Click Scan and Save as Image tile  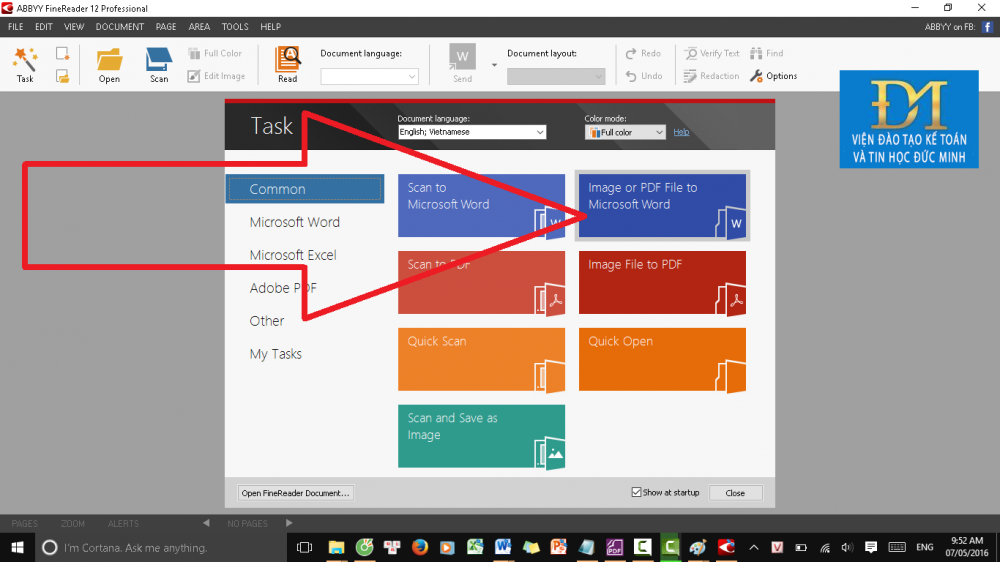click(482, 436)
